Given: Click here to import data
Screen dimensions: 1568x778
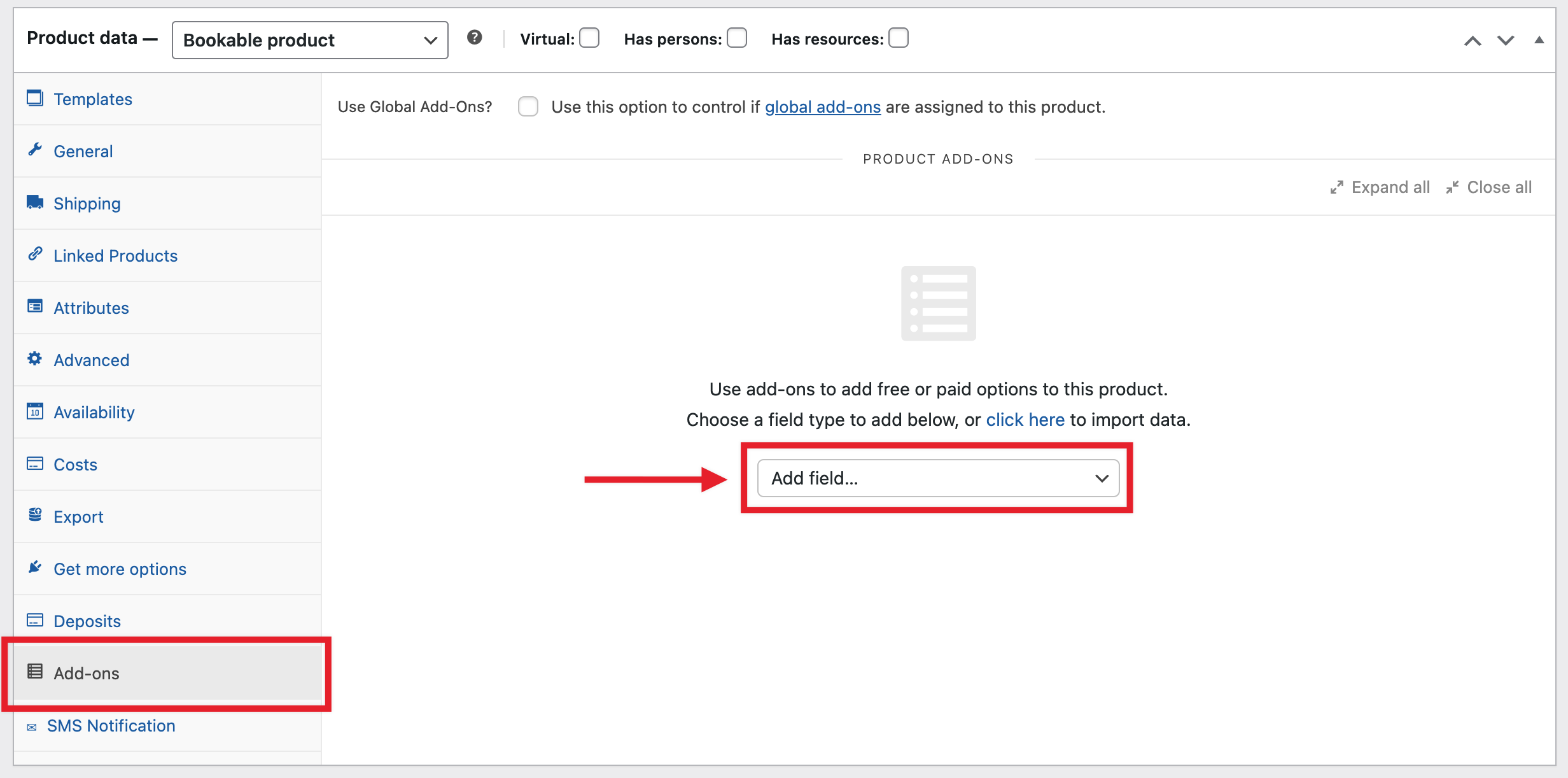Looking at the screenshot, I should click(1025, 420).
